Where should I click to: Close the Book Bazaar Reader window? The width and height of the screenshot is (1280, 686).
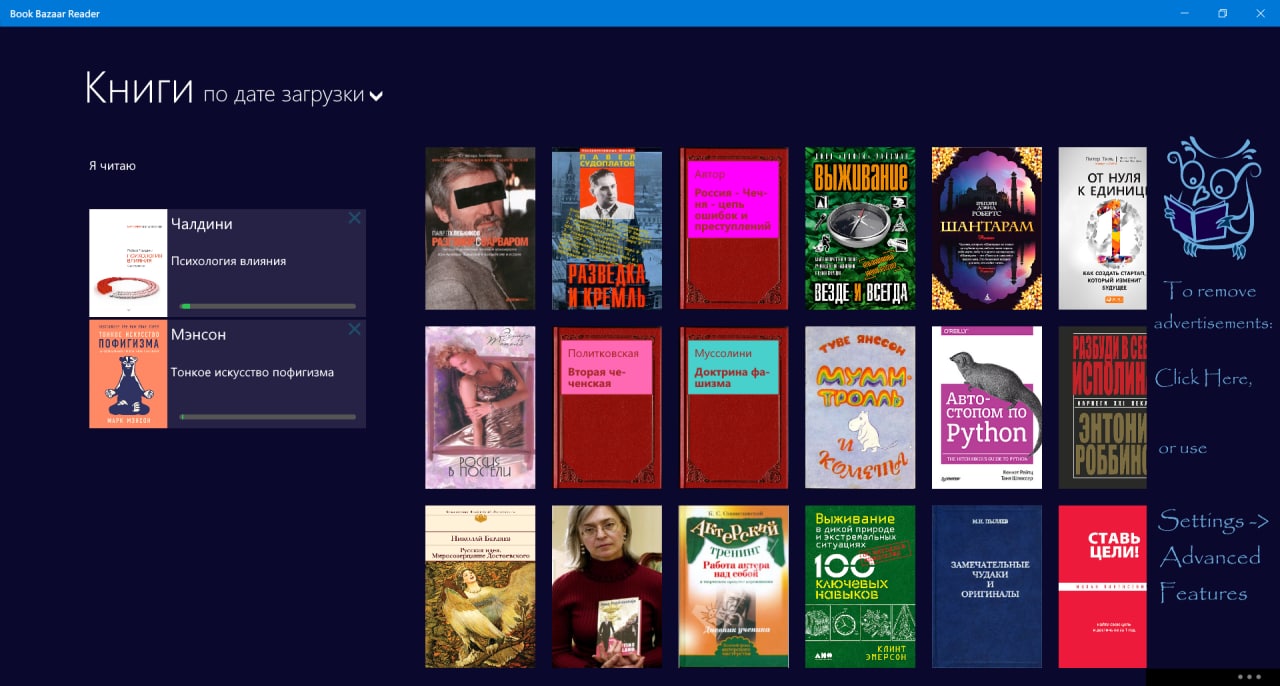pyautogui.click(x=1260, y=13)
